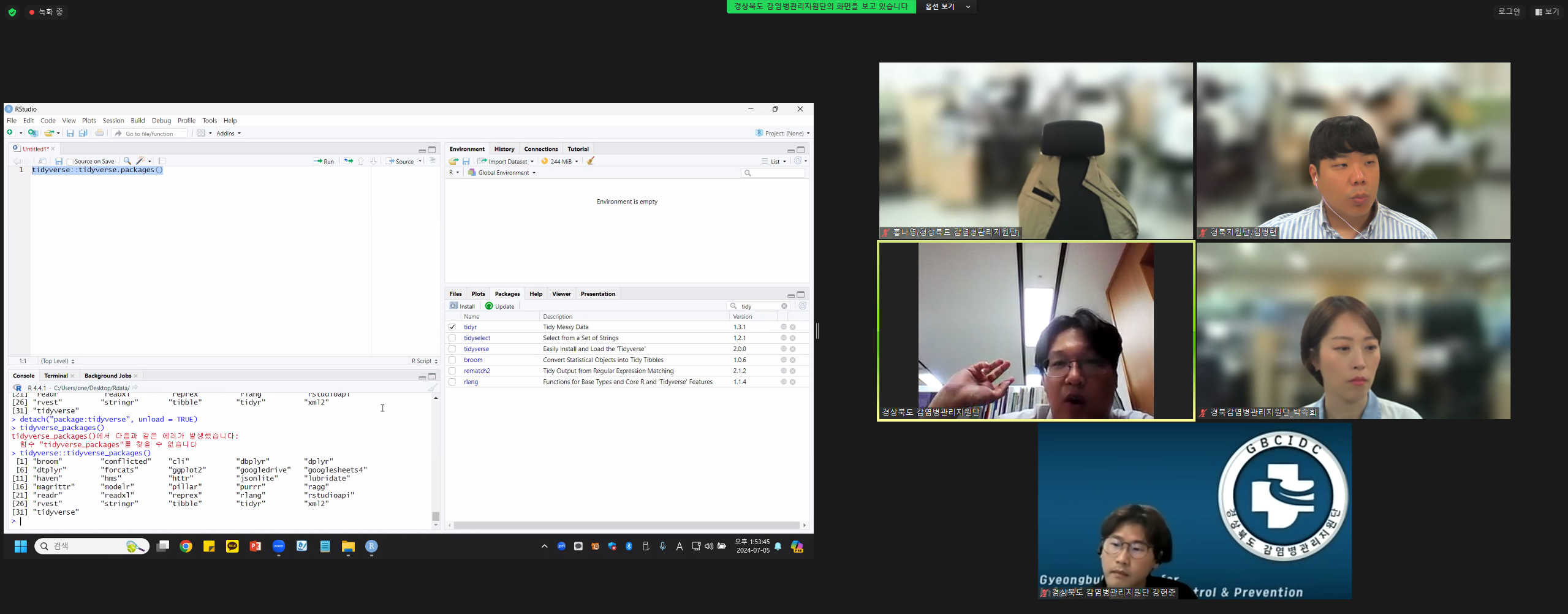Image resolution: width=1568 pixels, height=614 pixels.
Task: Refresh the Packages list
Action: coord(802,306)
